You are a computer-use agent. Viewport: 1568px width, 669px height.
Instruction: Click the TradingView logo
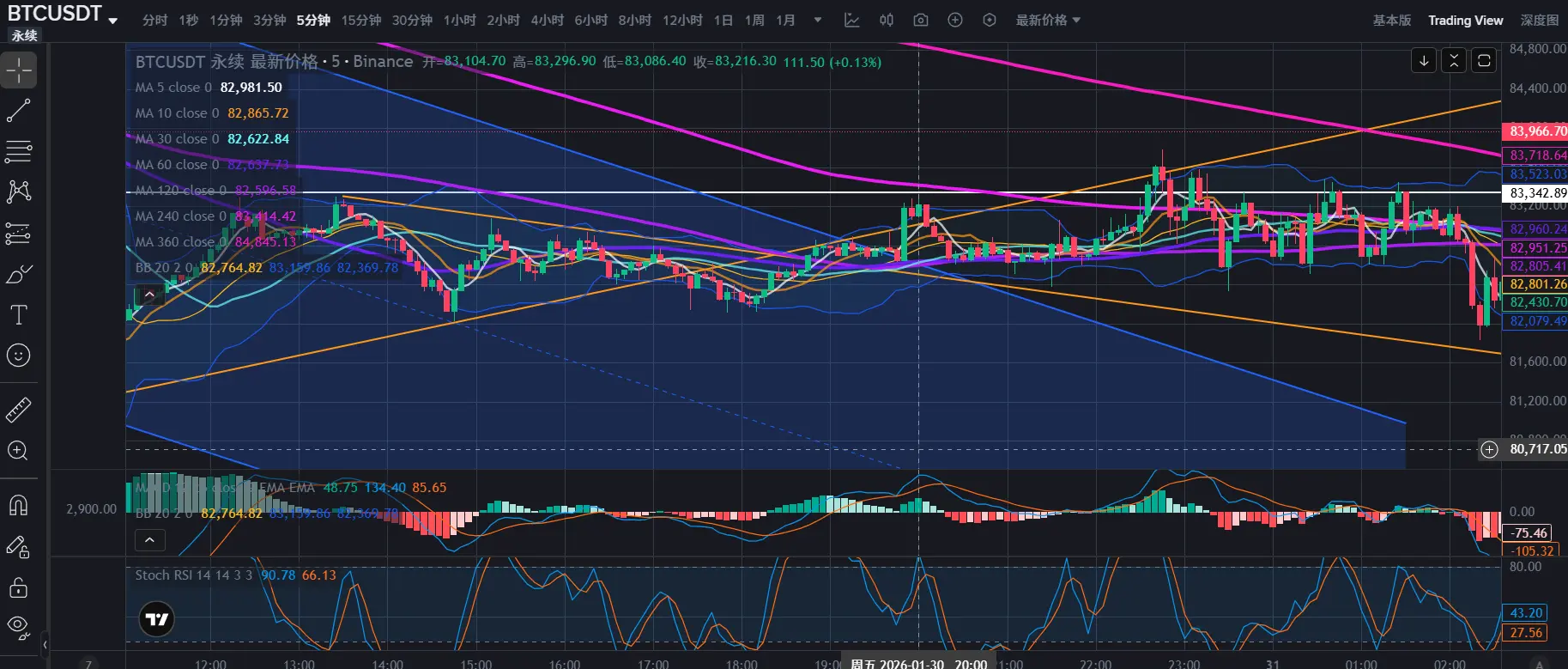pos(157,619)
